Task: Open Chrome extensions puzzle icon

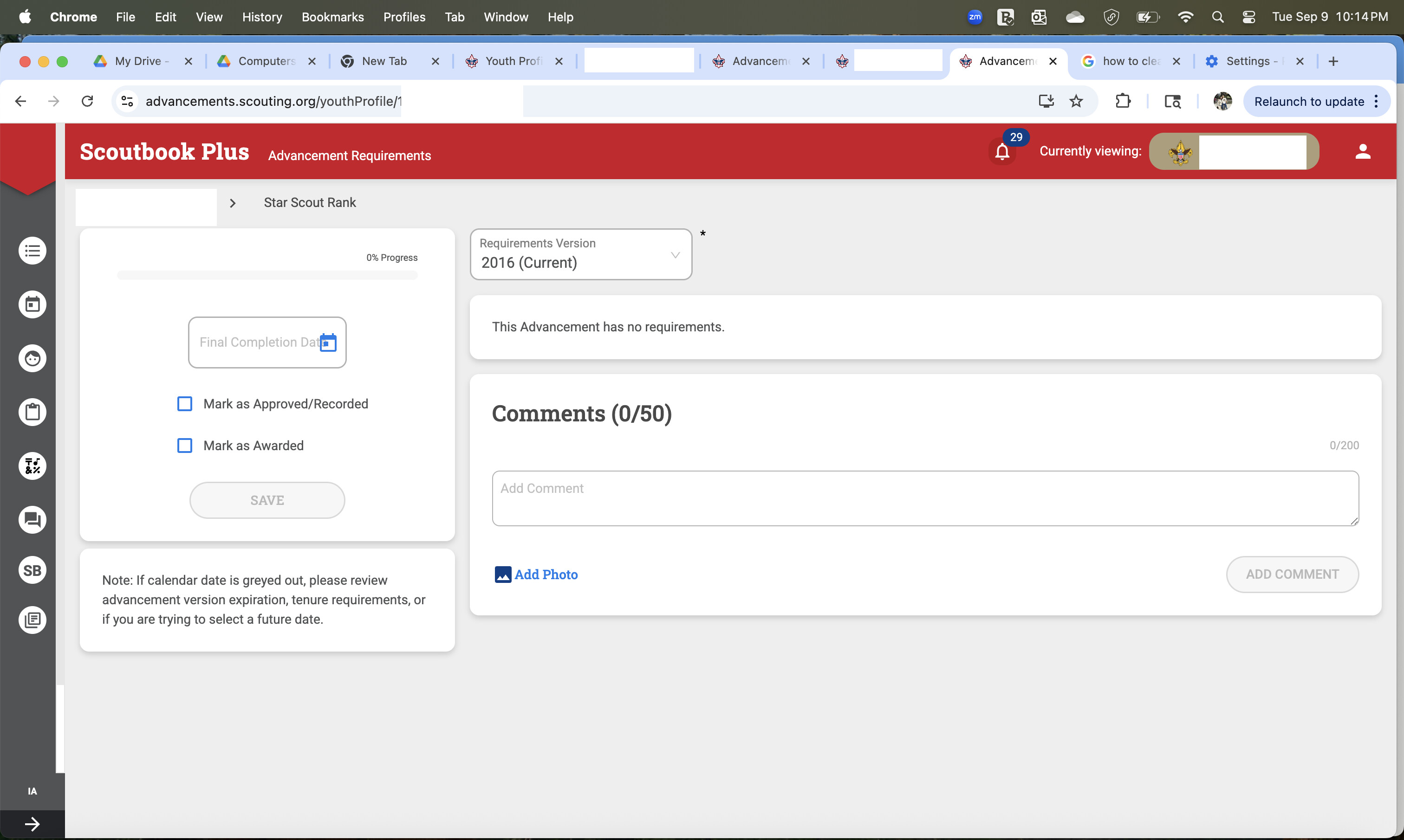Action: [x=1123, y=101]
